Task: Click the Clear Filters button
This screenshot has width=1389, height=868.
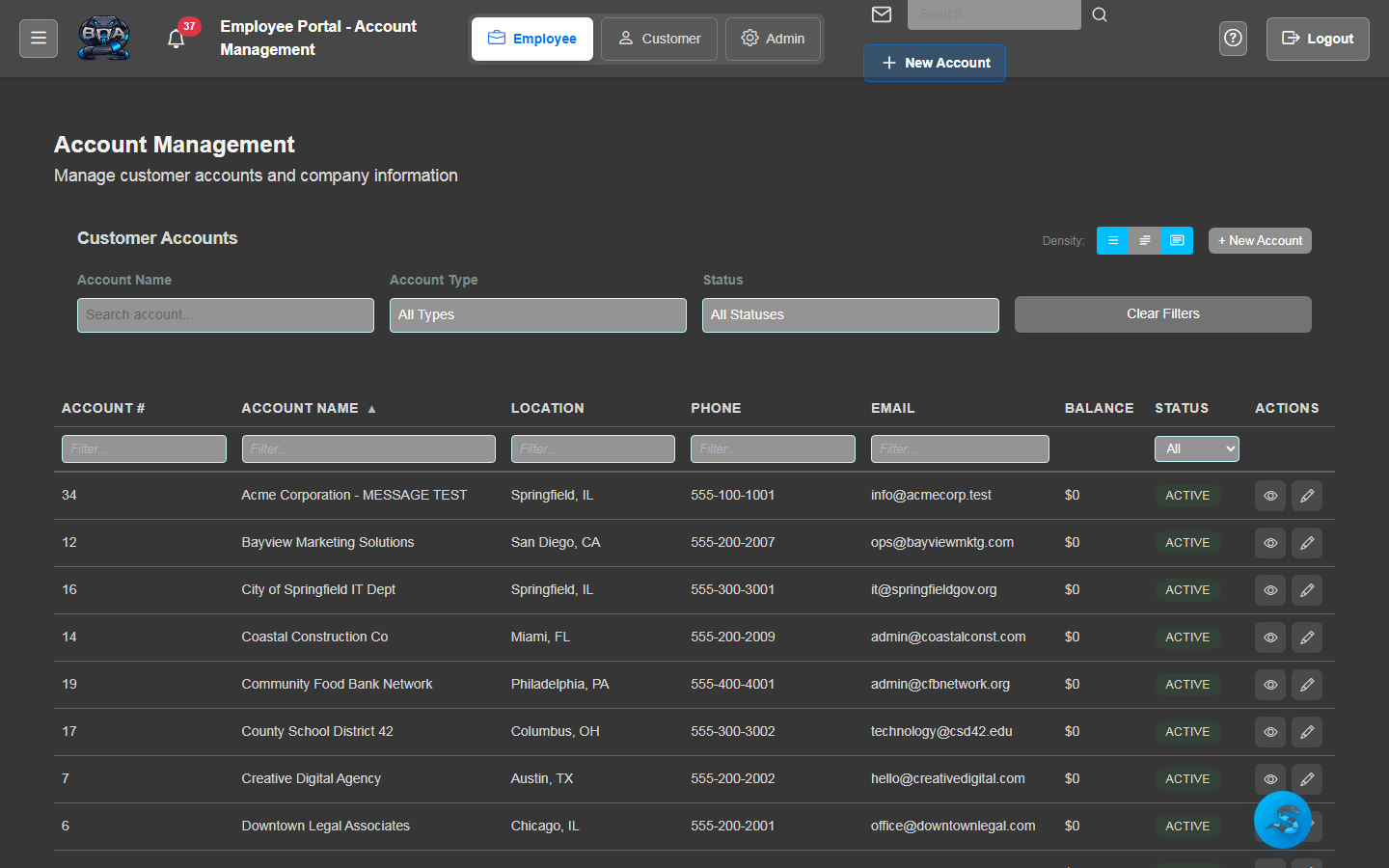Action: (1162, 313)
